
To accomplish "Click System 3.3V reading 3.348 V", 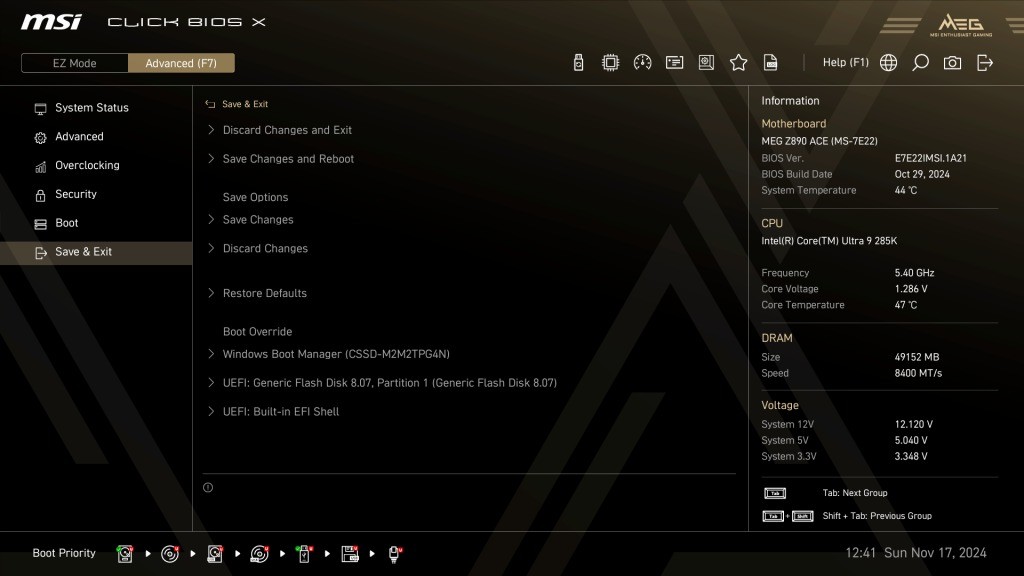I will (911, 456).
